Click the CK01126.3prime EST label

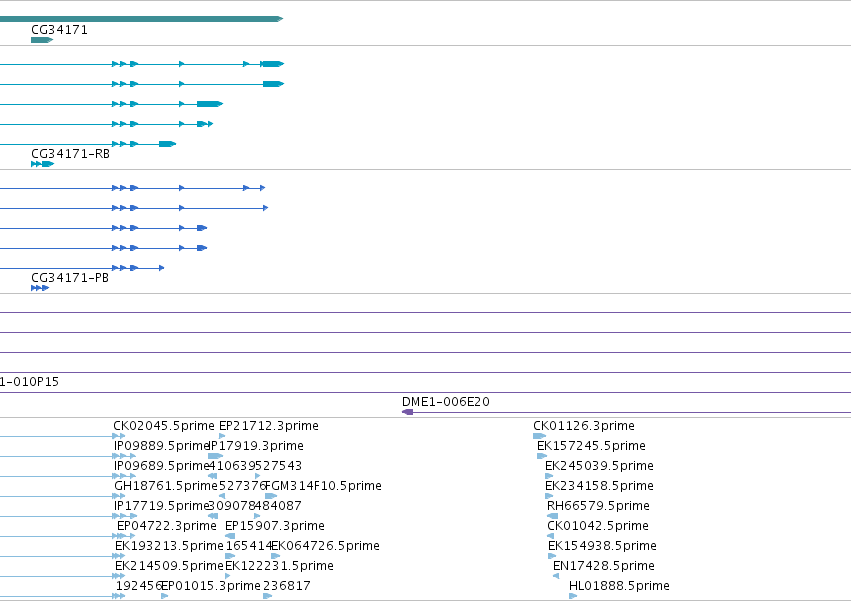tap(583, 426)
